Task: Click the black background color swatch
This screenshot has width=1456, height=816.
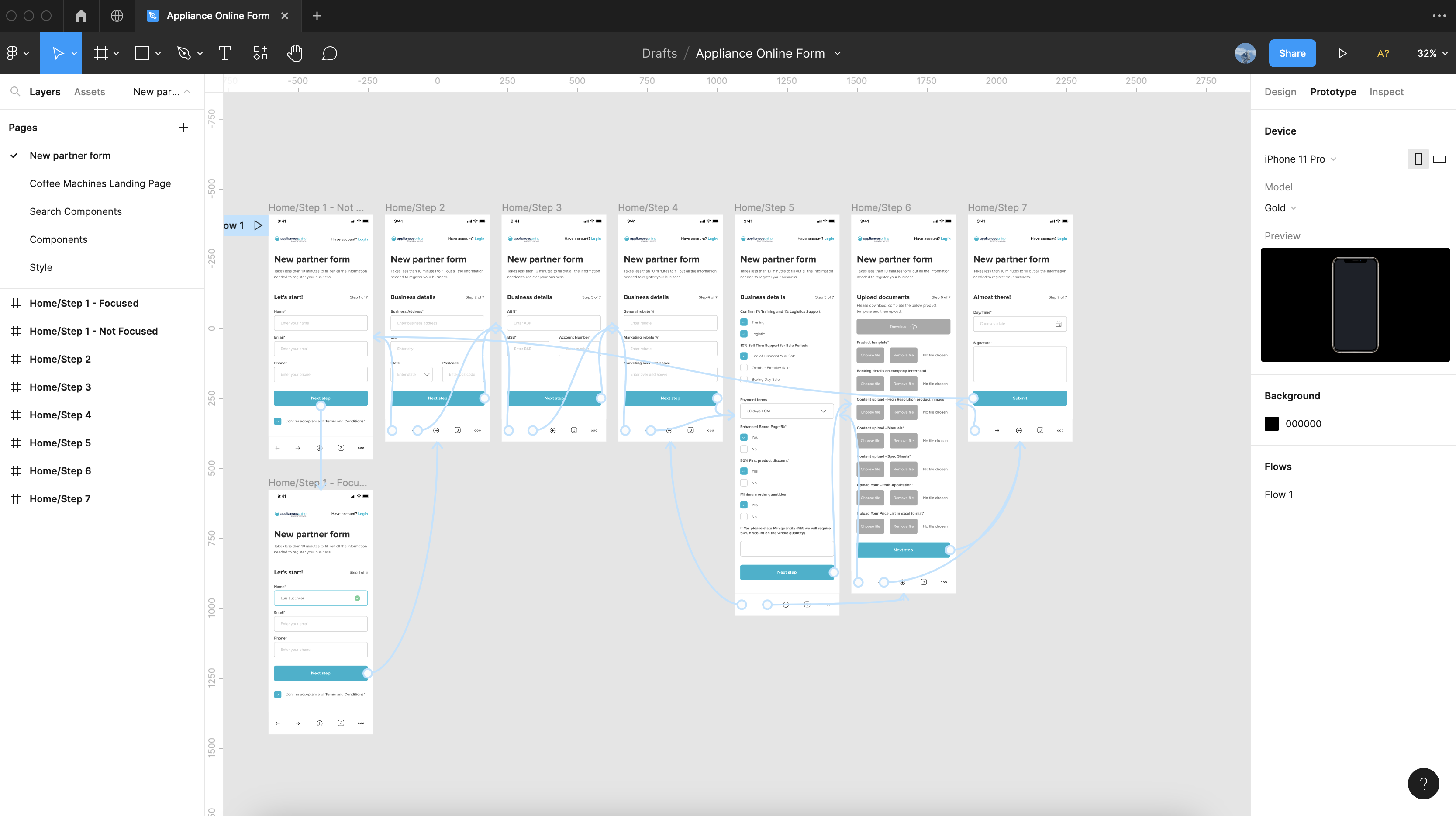Action: [1271, 424]
